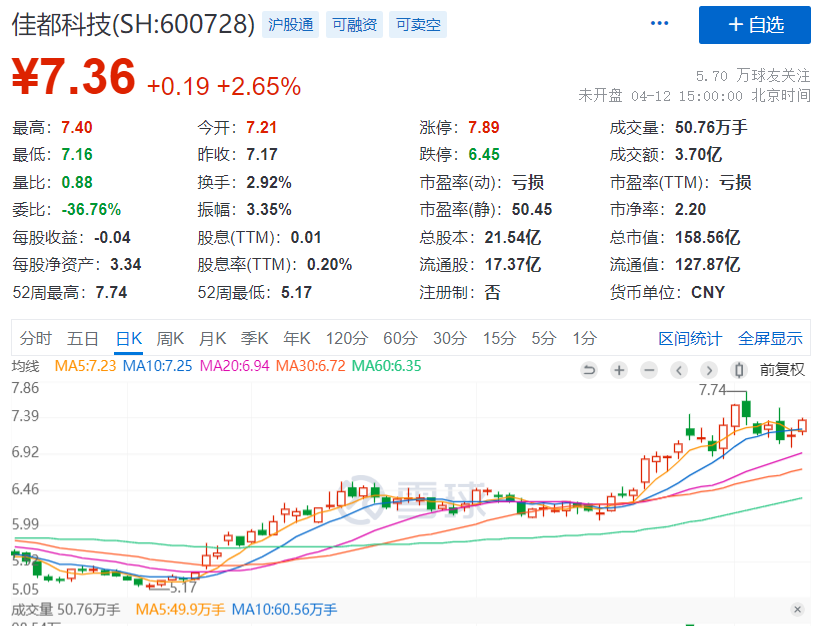
Task: Click the 总市值 value 158.56亿
Action: (x=707, y=237)
